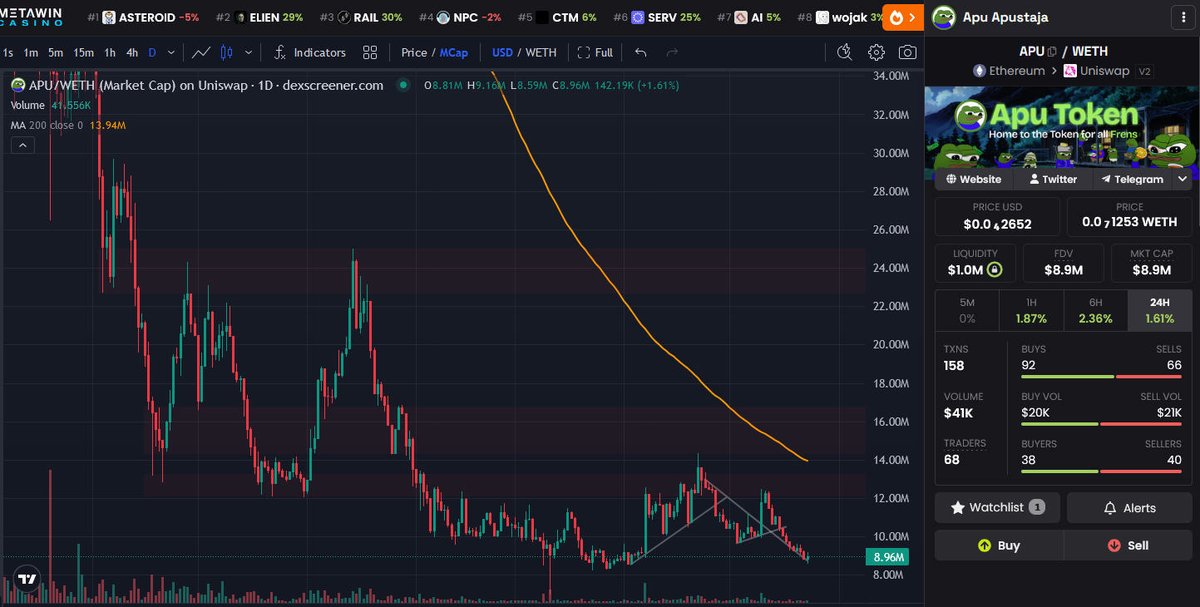
Task: Click the Ethereum chain link
Action: 1009,71
